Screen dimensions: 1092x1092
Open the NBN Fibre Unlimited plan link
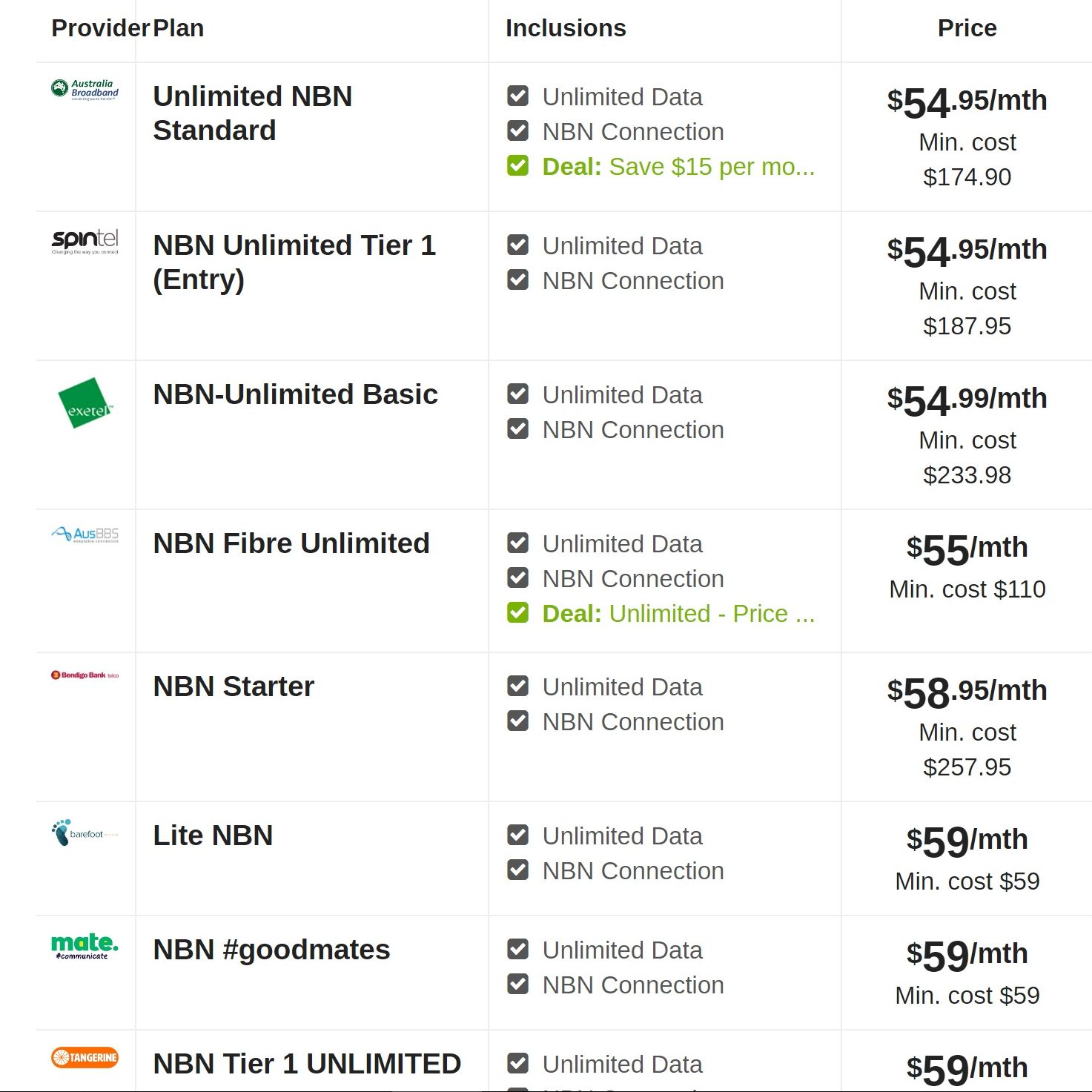[291, 543]
